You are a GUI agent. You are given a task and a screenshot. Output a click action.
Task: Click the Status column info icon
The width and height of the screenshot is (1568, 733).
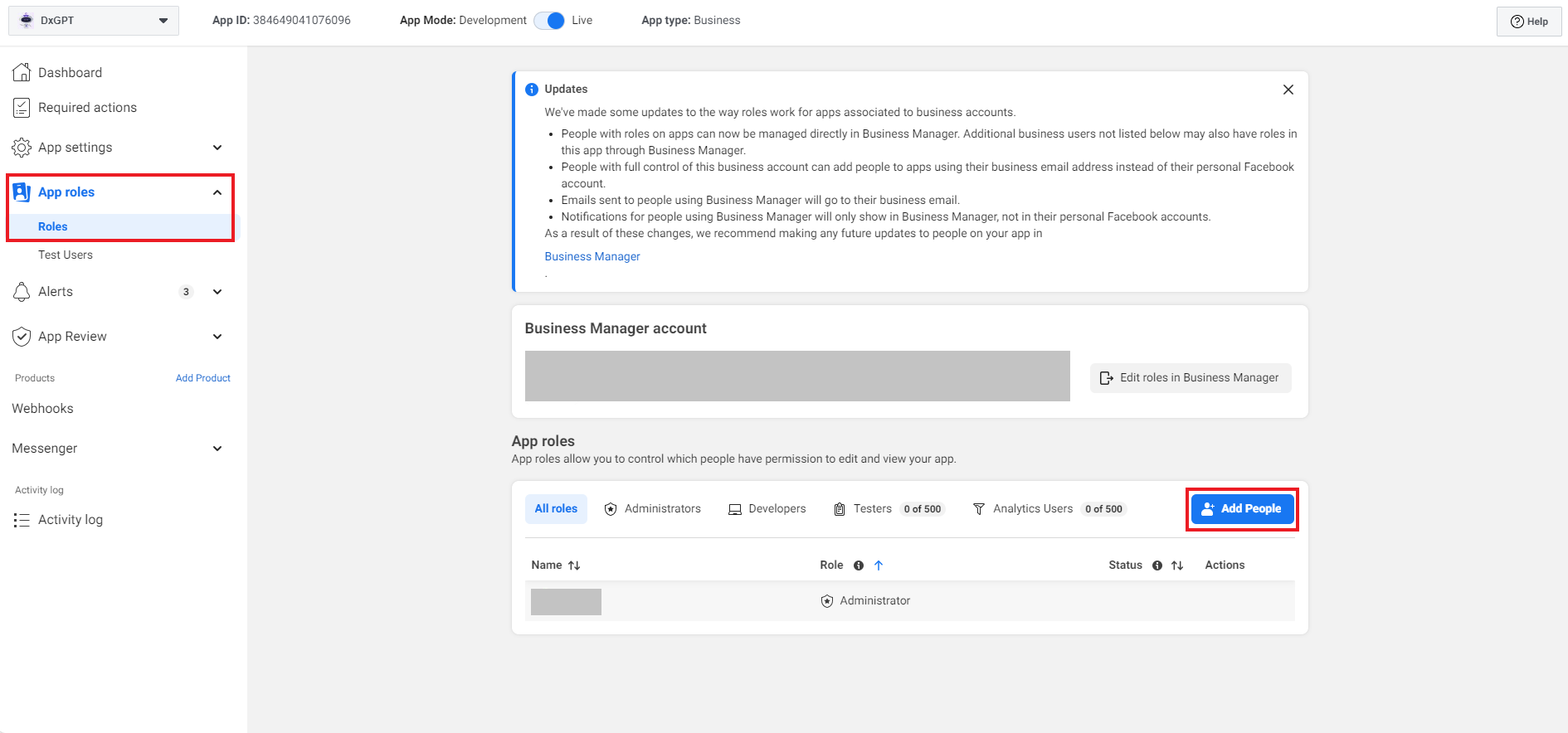point(1157,566)
